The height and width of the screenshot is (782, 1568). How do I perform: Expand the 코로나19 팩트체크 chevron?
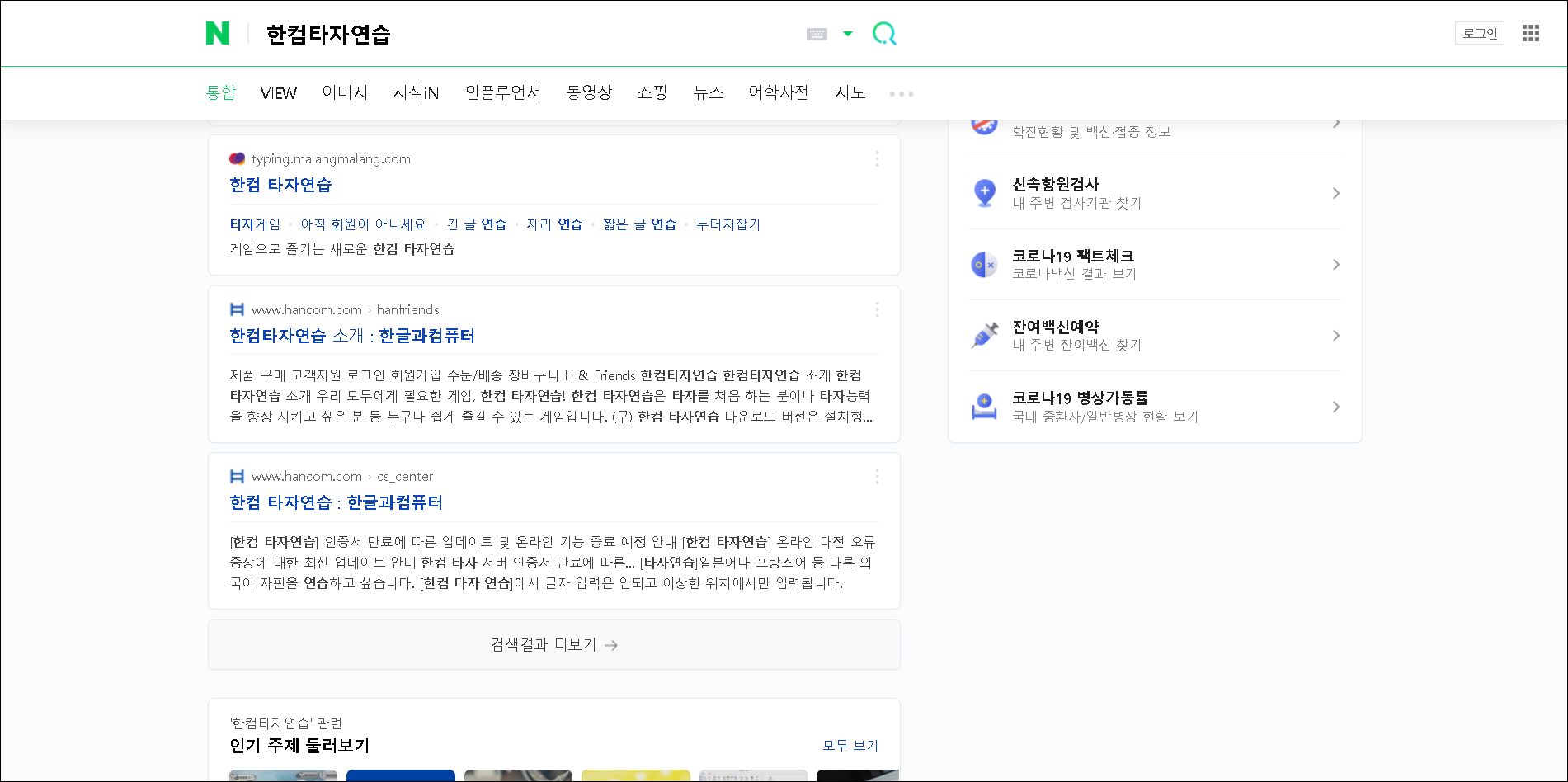point(1336,265)
